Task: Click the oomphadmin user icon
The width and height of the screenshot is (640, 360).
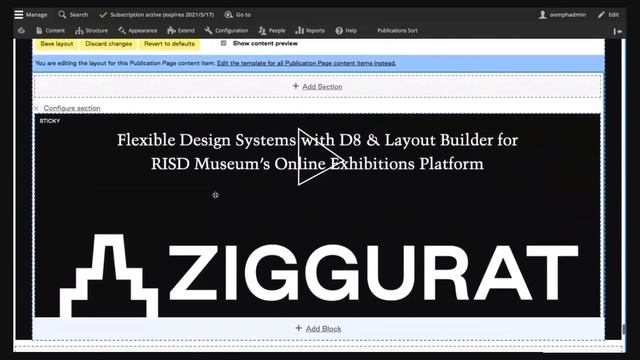Action: (x=542, y=15)
